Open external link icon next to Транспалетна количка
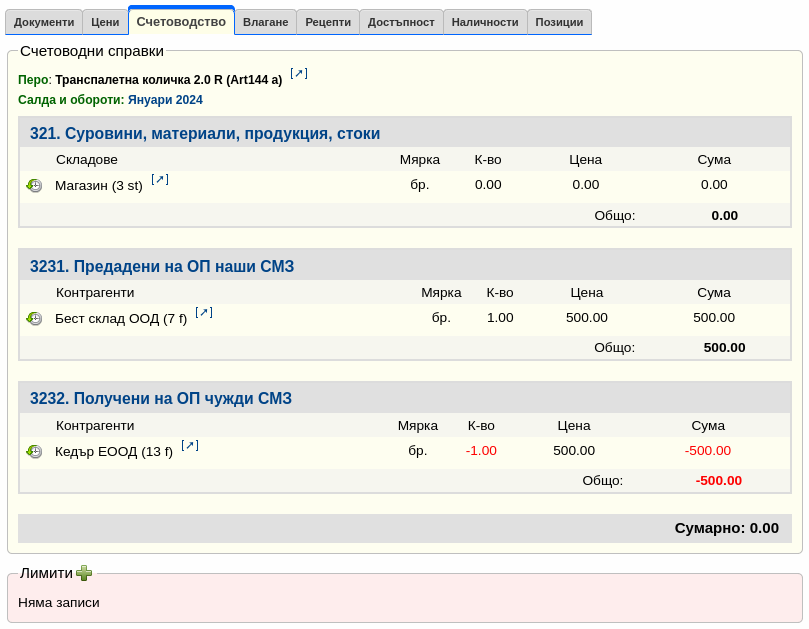This screenshot has width=809, height=629. point(299,73)
